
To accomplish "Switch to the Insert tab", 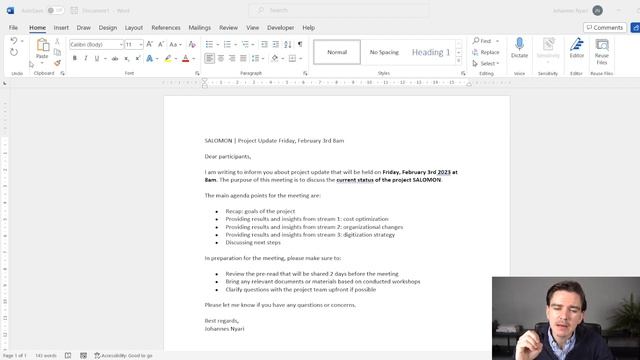I will 61,28.
